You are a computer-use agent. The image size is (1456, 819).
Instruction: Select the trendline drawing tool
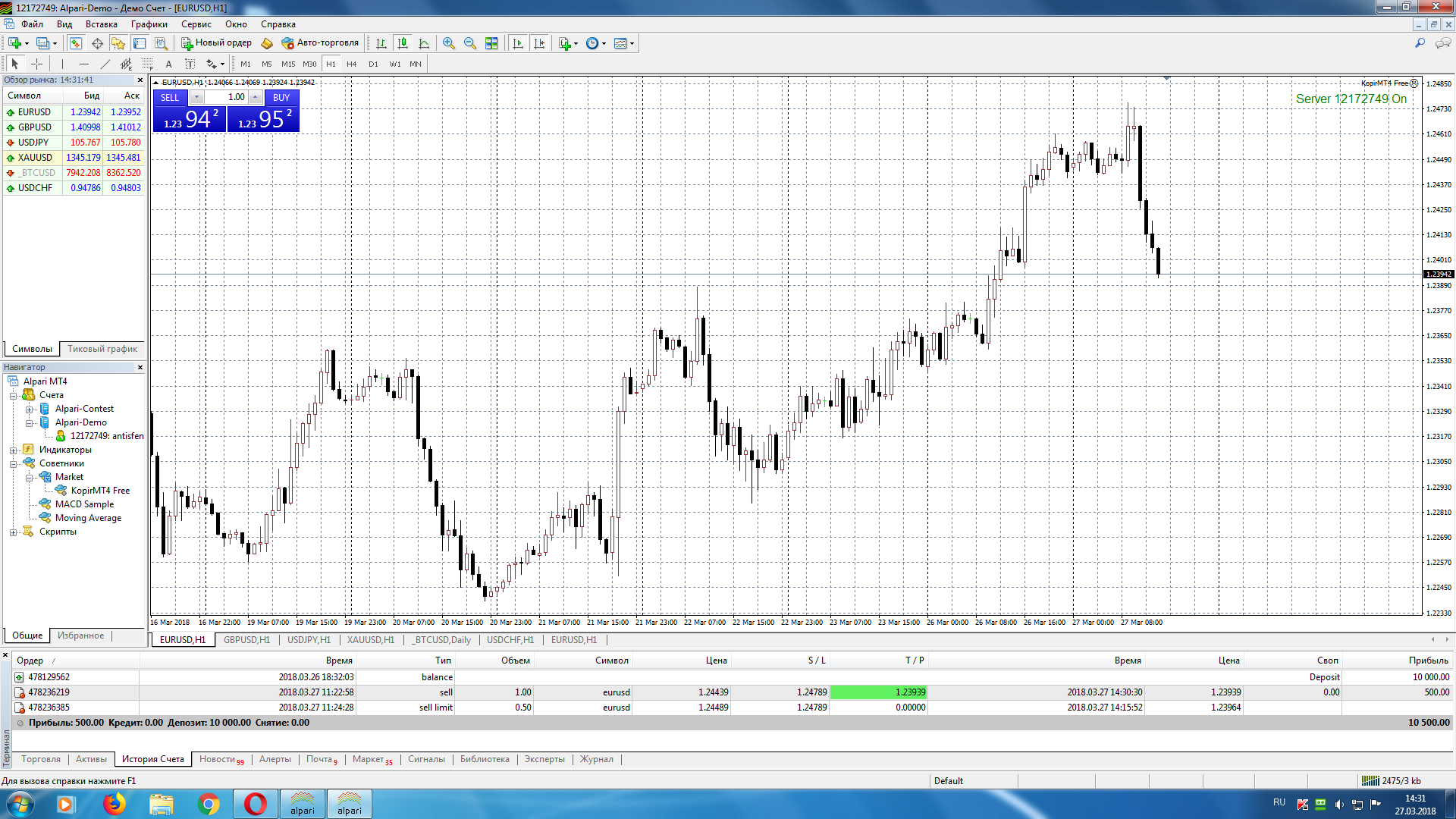point(105,64)
